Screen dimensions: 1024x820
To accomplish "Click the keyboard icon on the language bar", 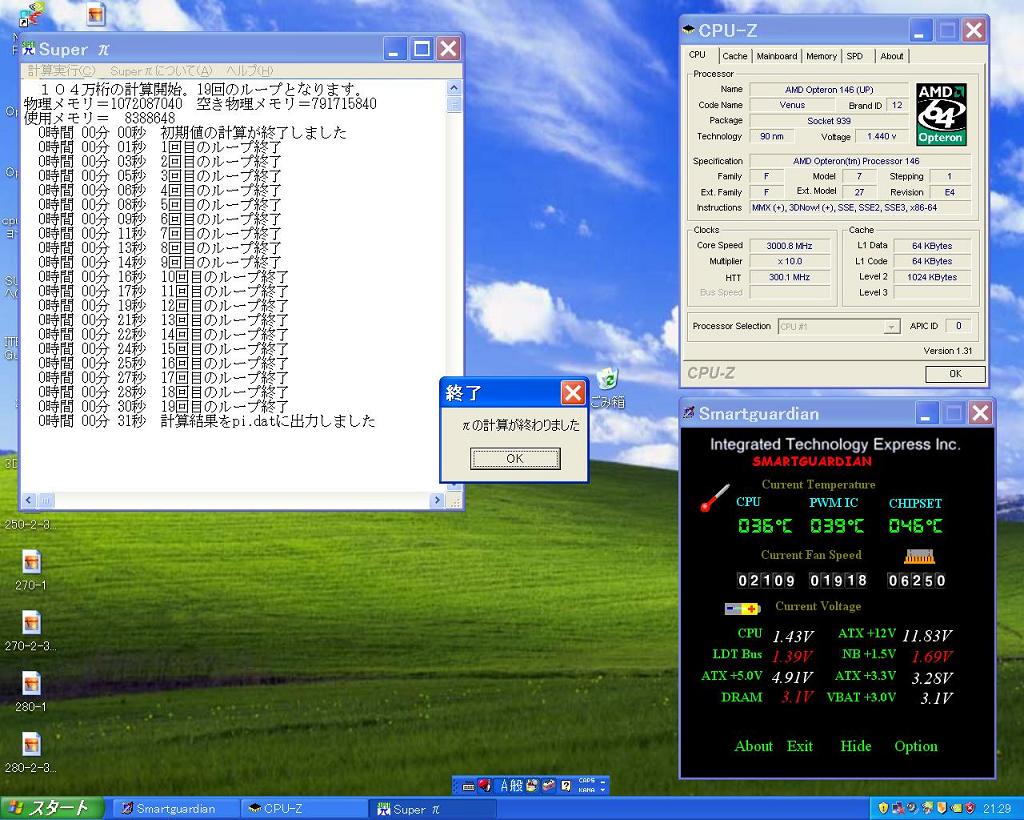I will (x=468, y=786).
